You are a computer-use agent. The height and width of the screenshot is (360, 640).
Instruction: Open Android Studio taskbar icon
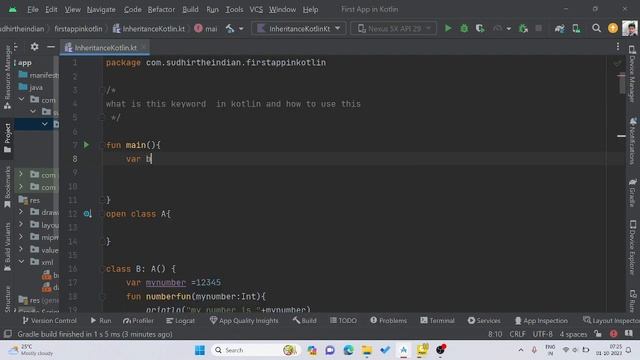403,350
